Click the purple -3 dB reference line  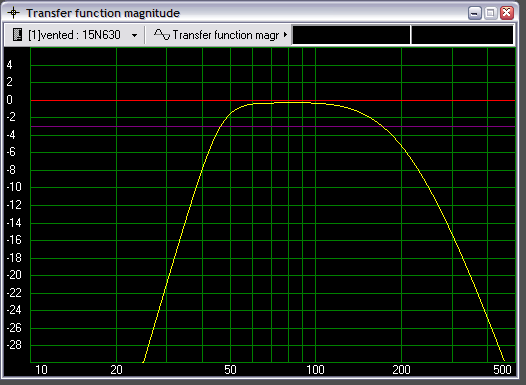click(273, 126)
